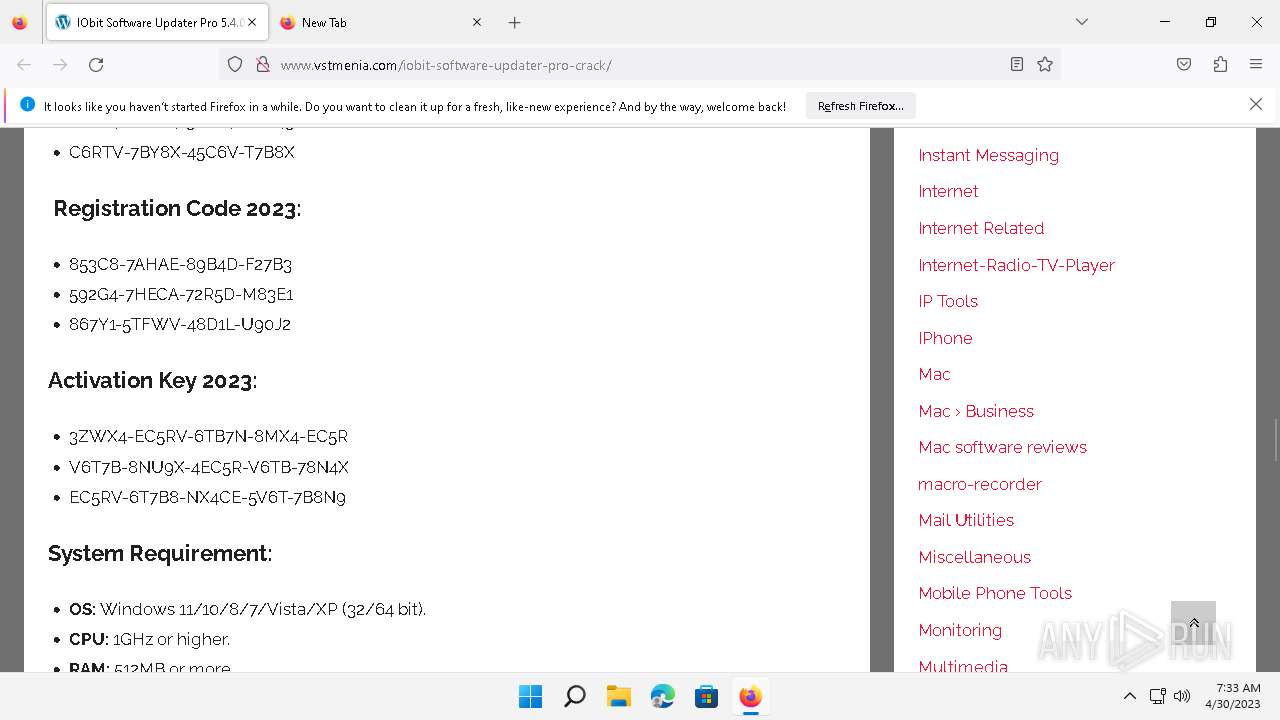The height and width of the screenshot is (720, 1280).
Task: Click the address bar URL field
Action: pos(640,65)
